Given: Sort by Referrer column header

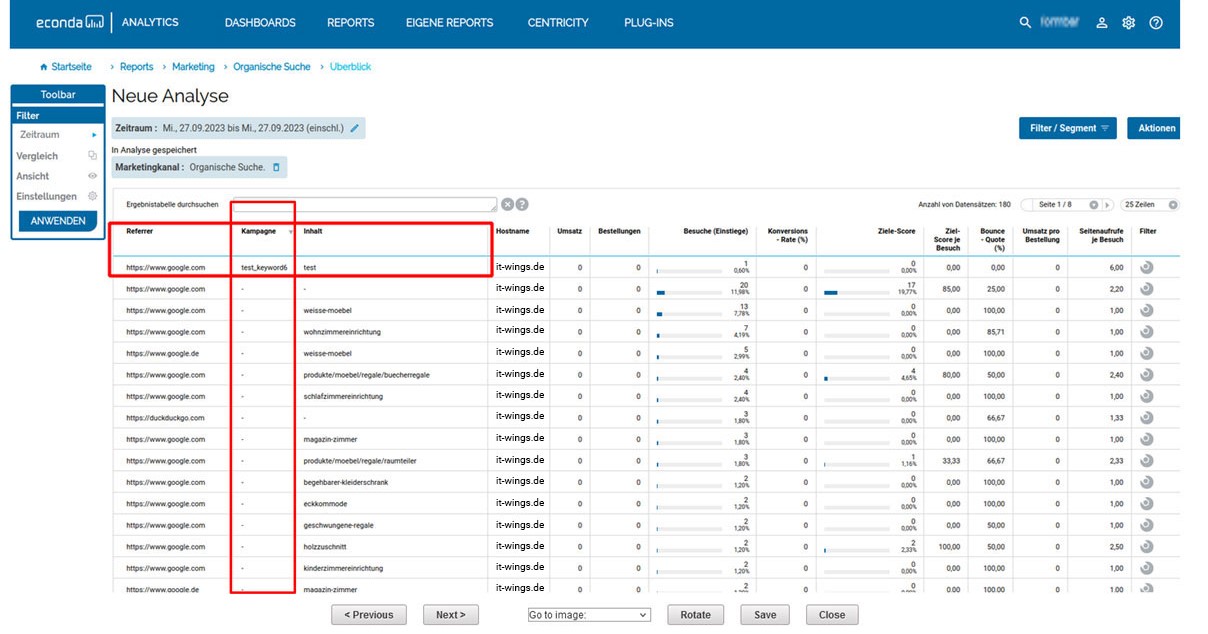Looking at the screenshot, I should click(139, 231).
